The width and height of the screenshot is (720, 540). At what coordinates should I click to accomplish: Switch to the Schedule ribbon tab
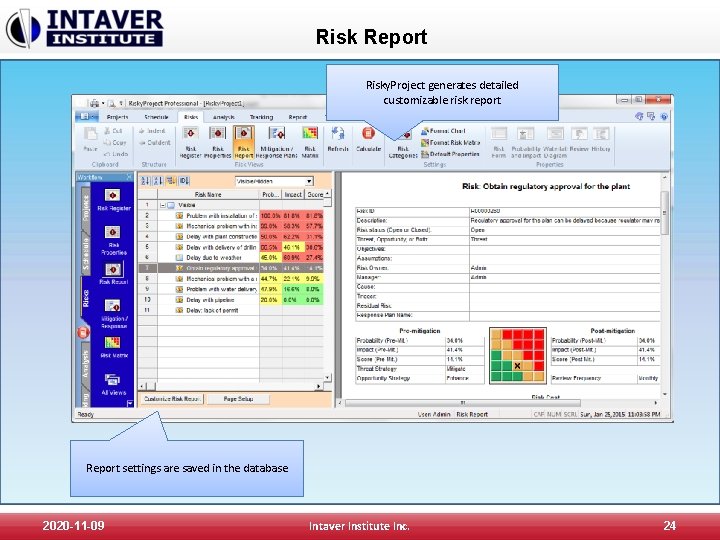coord(156,117)
